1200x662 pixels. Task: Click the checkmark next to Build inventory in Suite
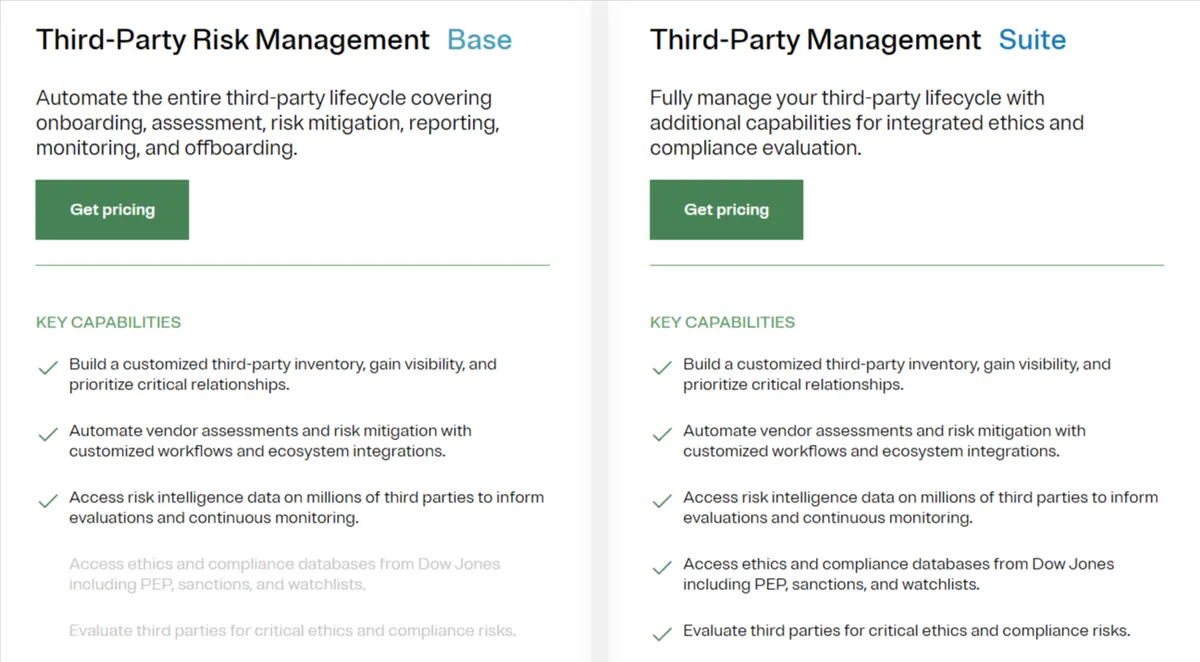pyautogui.click(x=661, y=368)
